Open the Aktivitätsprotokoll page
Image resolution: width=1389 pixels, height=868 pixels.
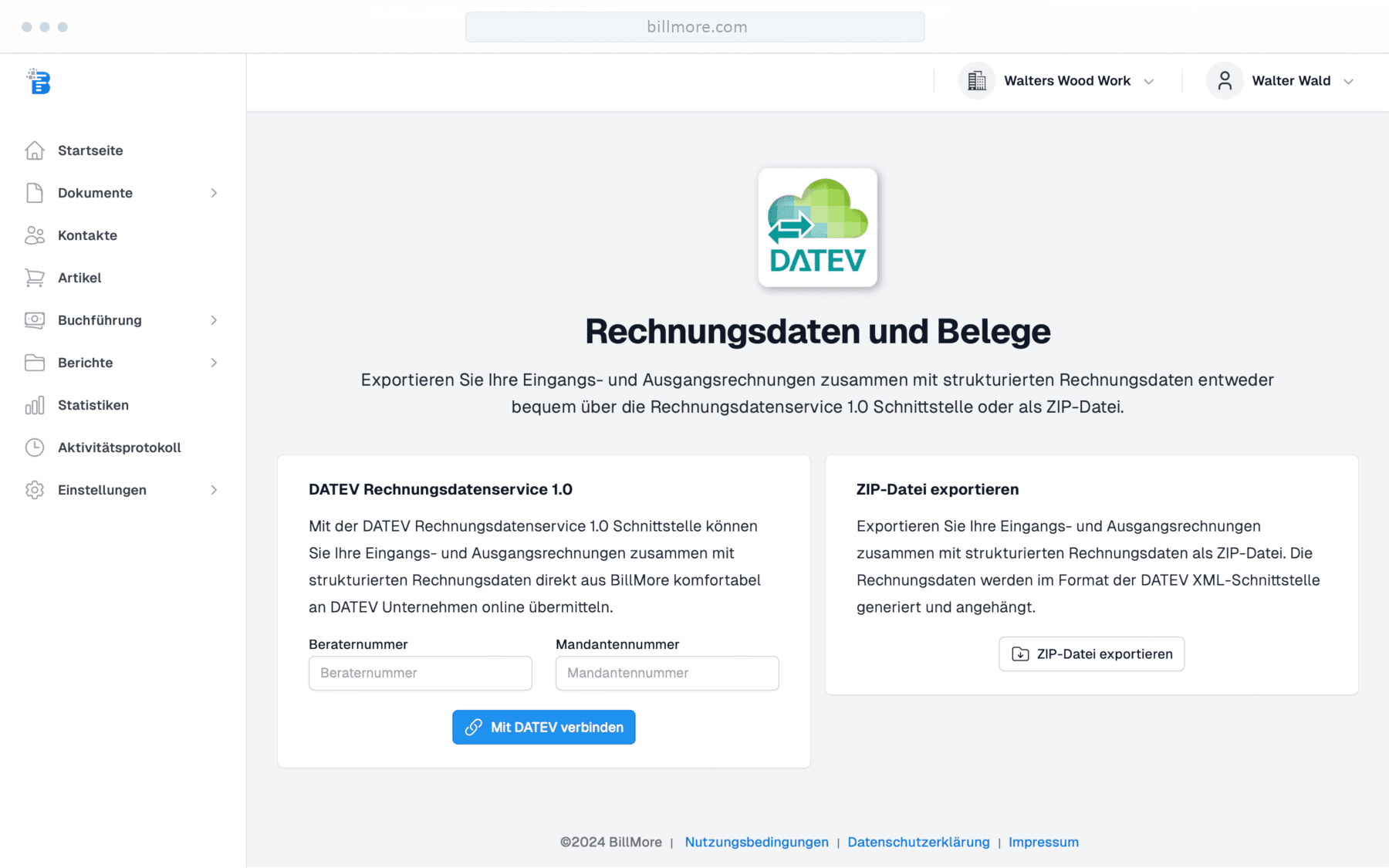[119, 448]
